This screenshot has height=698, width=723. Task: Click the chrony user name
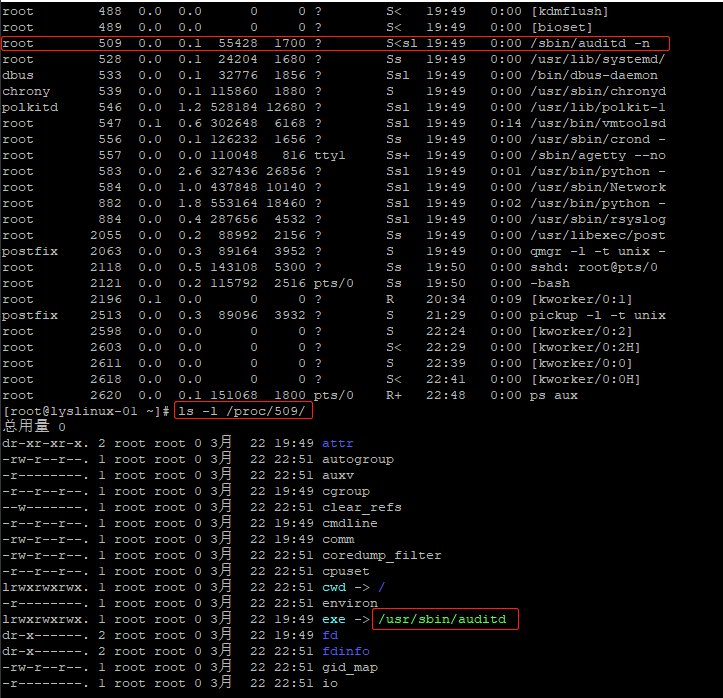pyautogui.click(x=26, y=91)
